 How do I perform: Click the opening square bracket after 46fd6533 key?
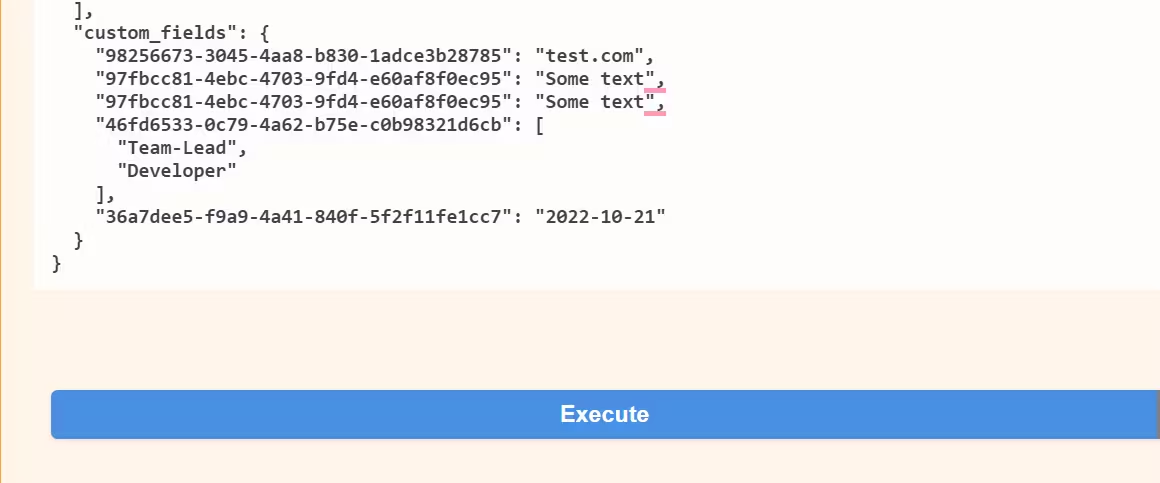[540, 125]
